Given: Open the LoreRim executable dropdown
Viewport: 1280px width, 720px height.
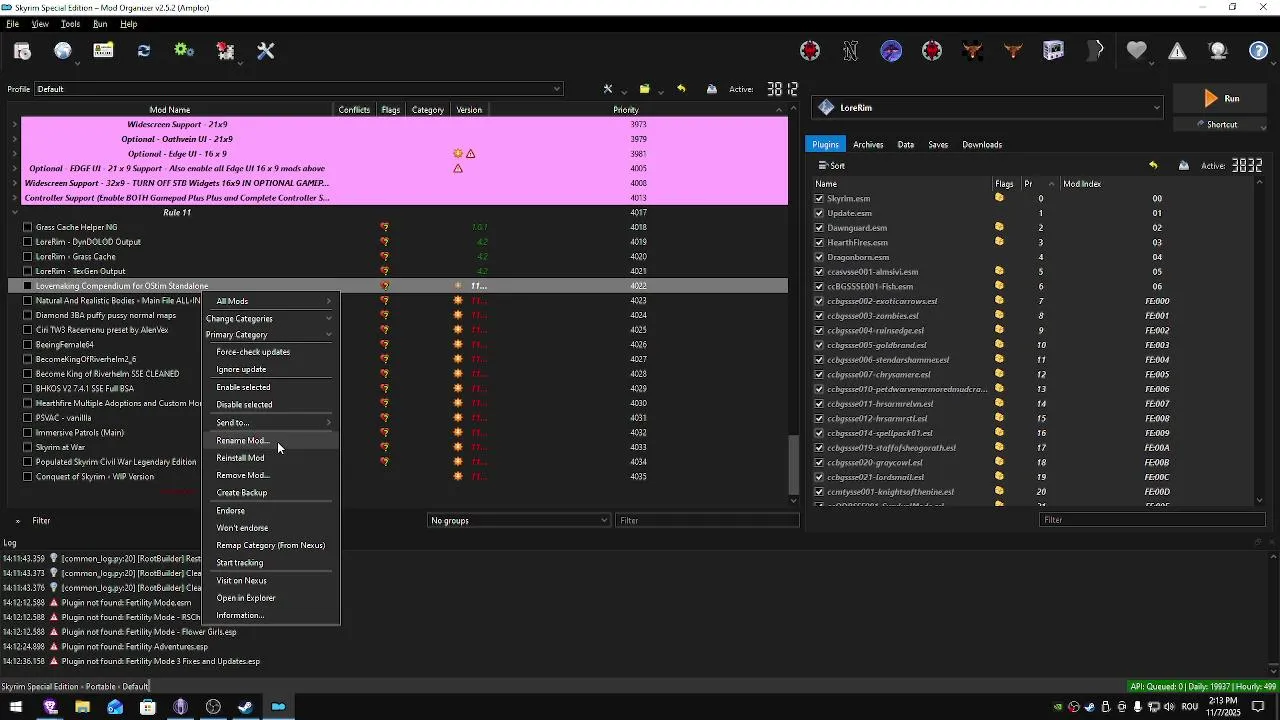Looking at the screenshot, I should [988, 108].
